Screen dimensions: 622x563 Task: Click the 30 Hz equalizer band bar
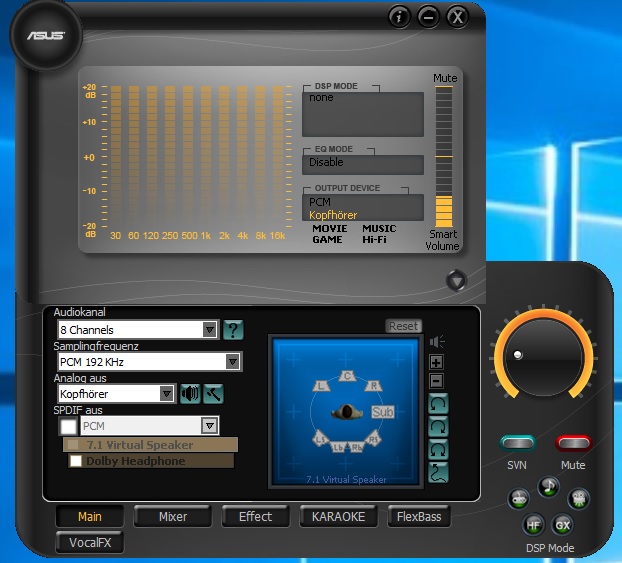click(116, 157)
